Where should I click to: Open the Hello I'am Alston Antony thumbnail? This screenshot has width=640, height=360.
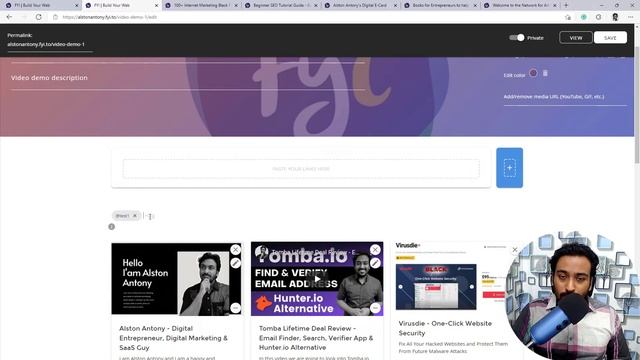(x=176, y=279)
